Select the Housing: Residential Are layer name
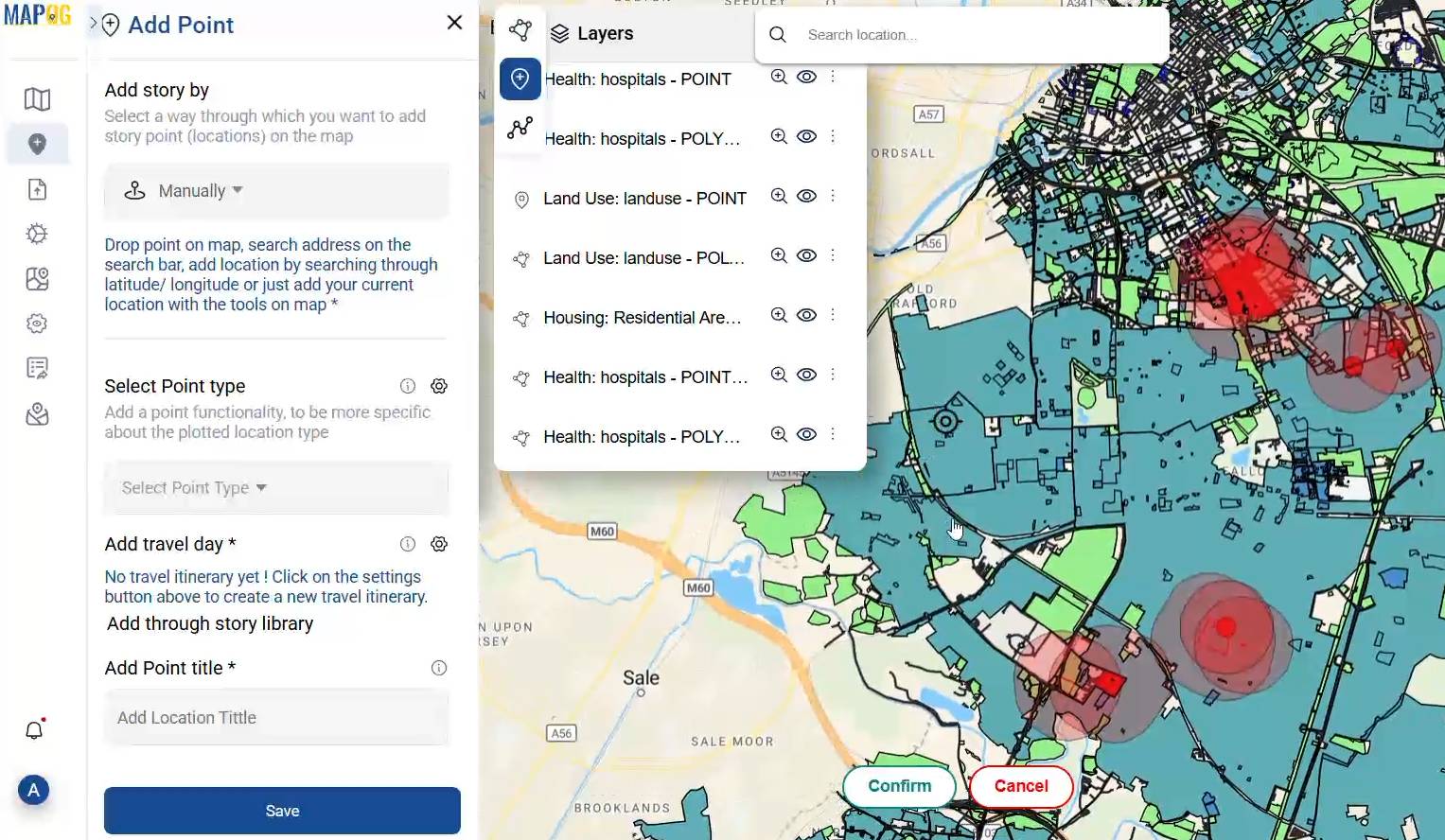The height and width of the screenshot is (840, 1445). (643, 318)
